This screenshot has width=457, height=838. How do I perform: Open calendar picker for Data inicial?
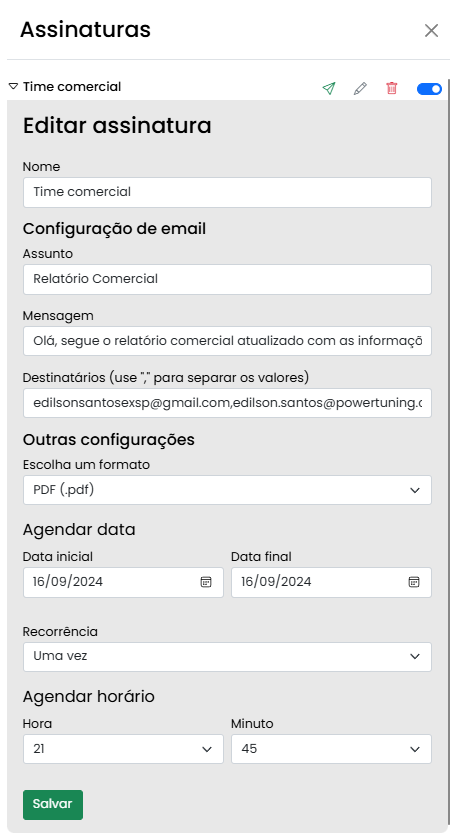[x=206, y=582]
